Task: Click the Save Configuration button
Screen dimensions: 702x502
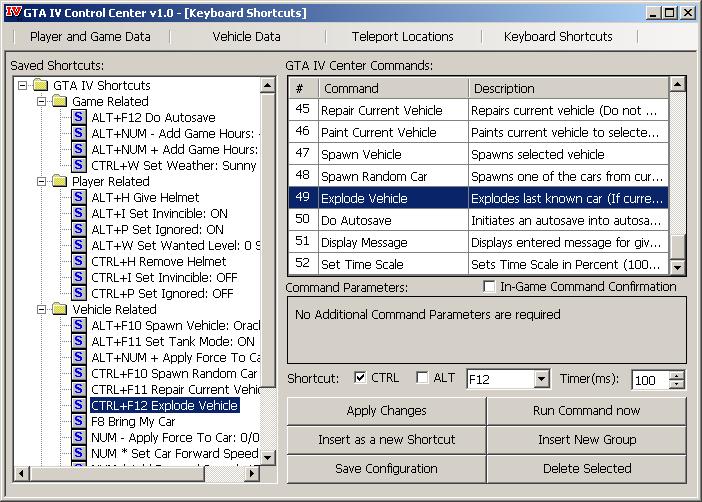Action: 386,468
